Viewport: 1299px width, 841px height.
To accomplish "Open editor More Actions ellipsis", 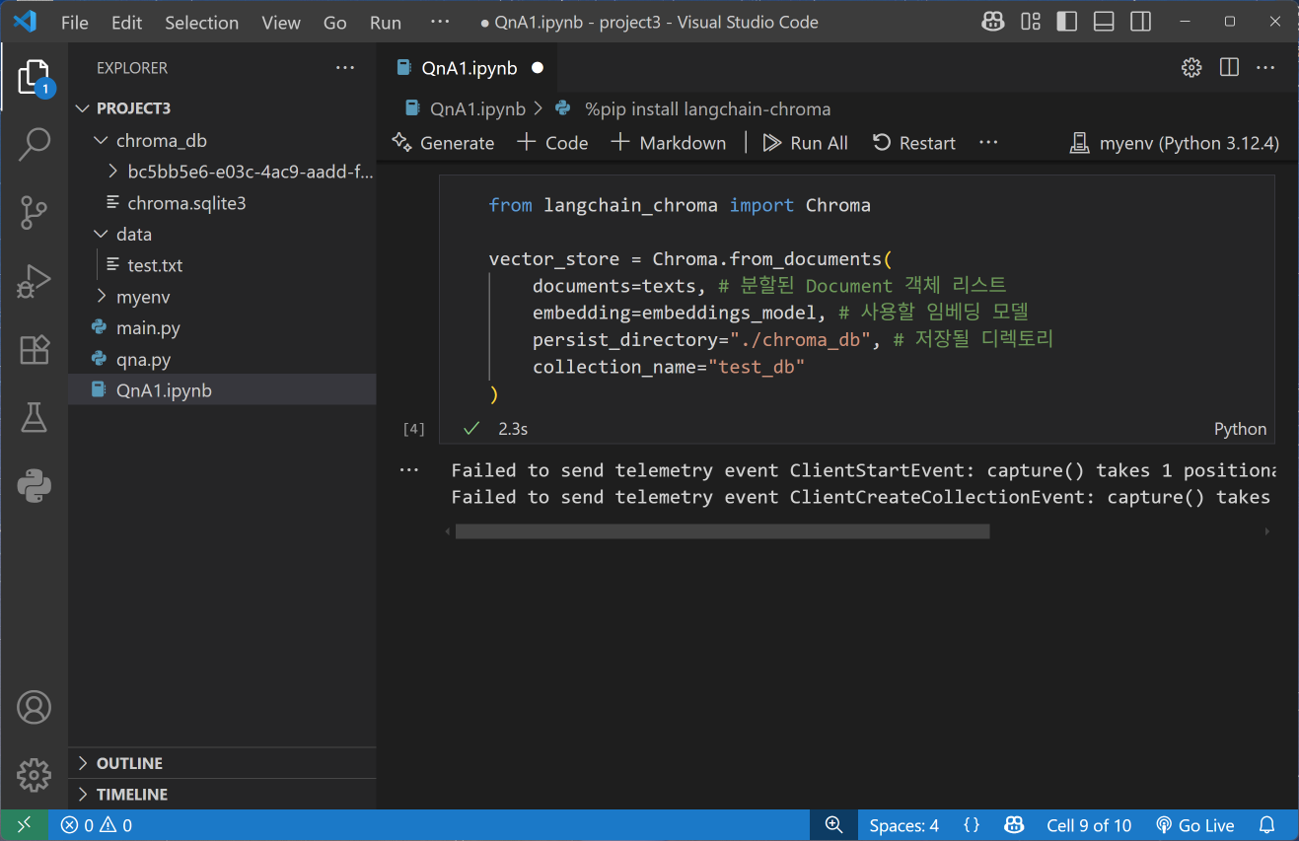I will pyautogui.click(x=1266, y=68).
